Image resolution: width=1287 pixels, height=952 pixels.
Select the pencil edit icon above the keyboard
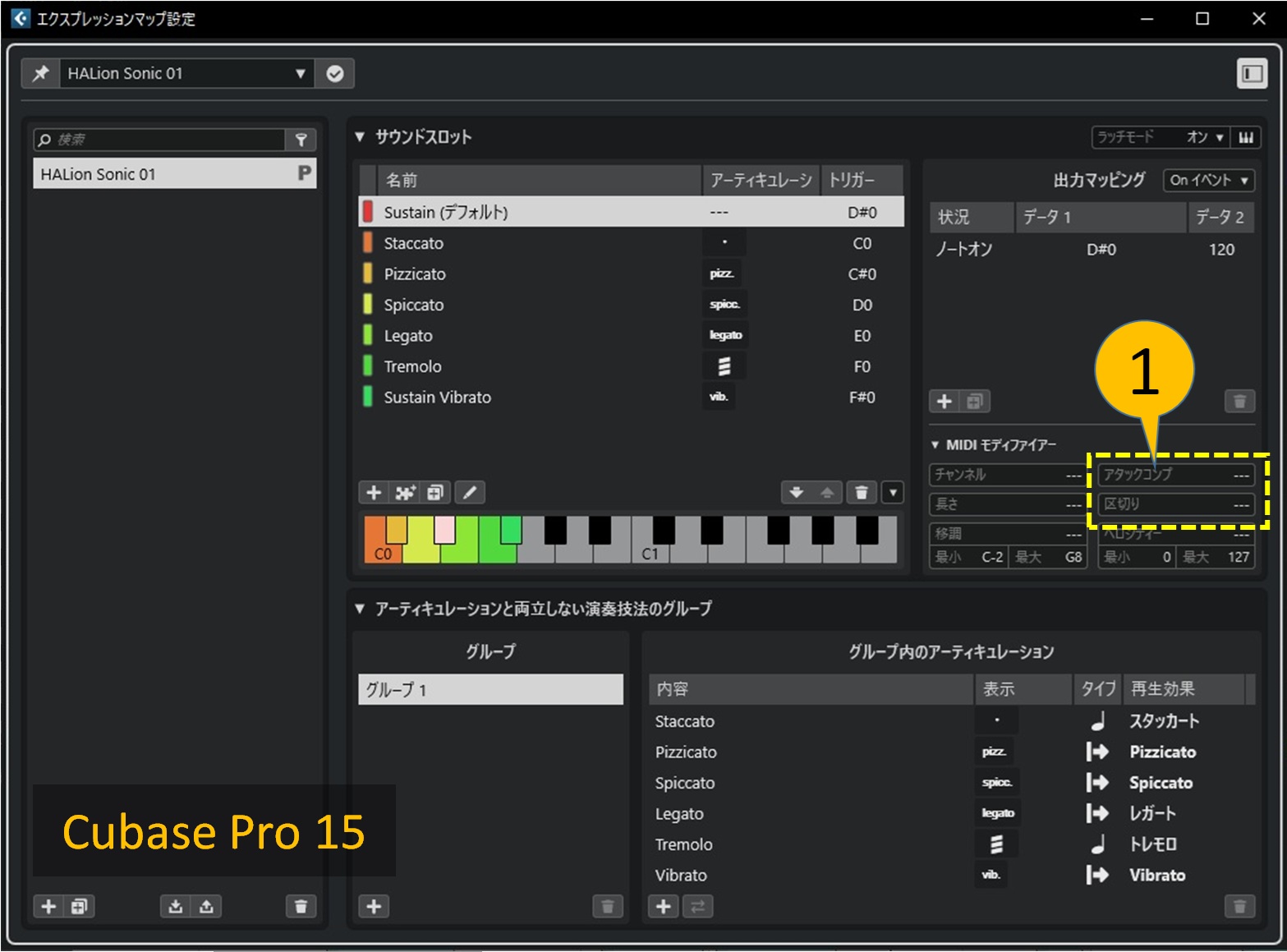point(470,492)
